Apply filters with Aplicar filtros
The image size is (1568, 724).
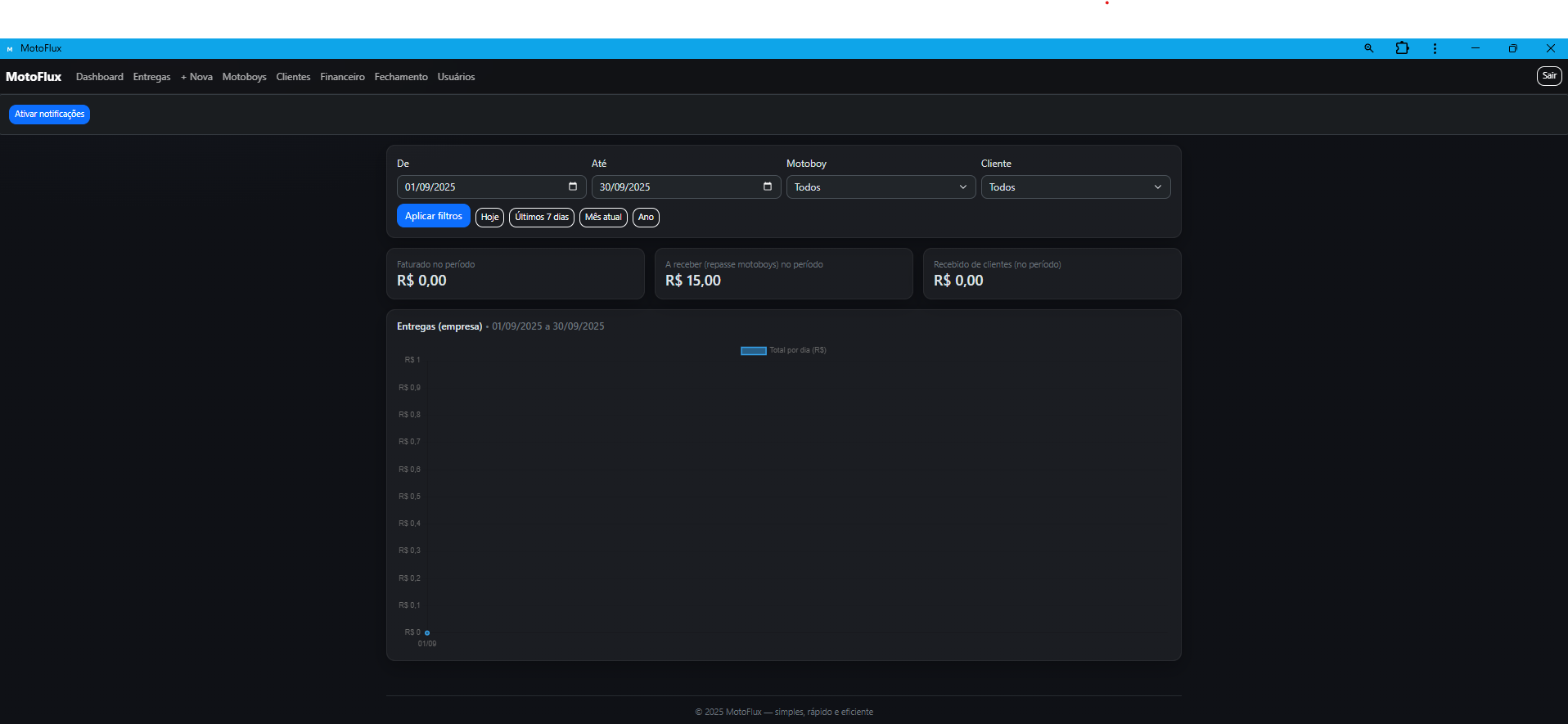click(x=433, y=216)
